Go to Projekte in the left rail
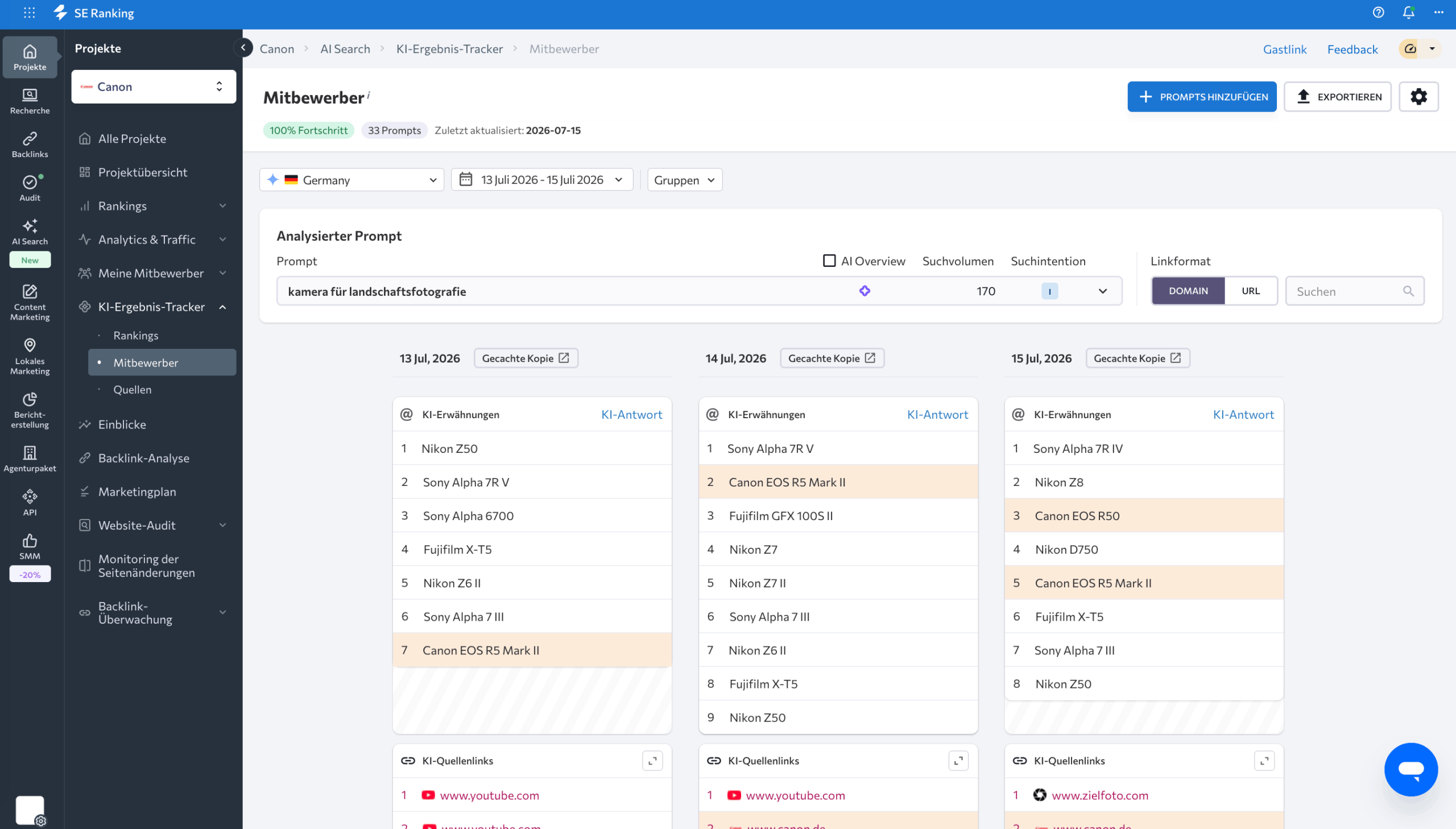 pyautogui.click(x=30, y=57)
